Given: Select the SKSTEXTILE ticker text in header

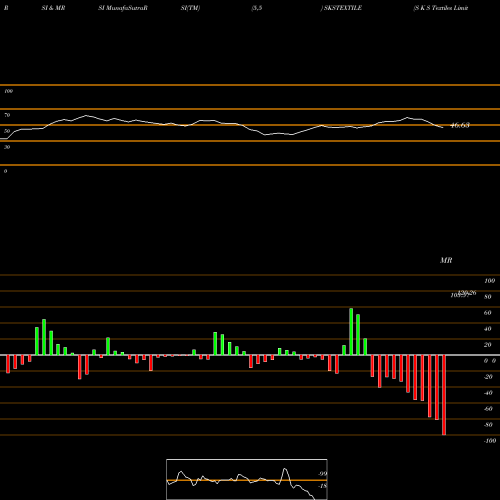Looking at the screenshot, I should [343, 8].
